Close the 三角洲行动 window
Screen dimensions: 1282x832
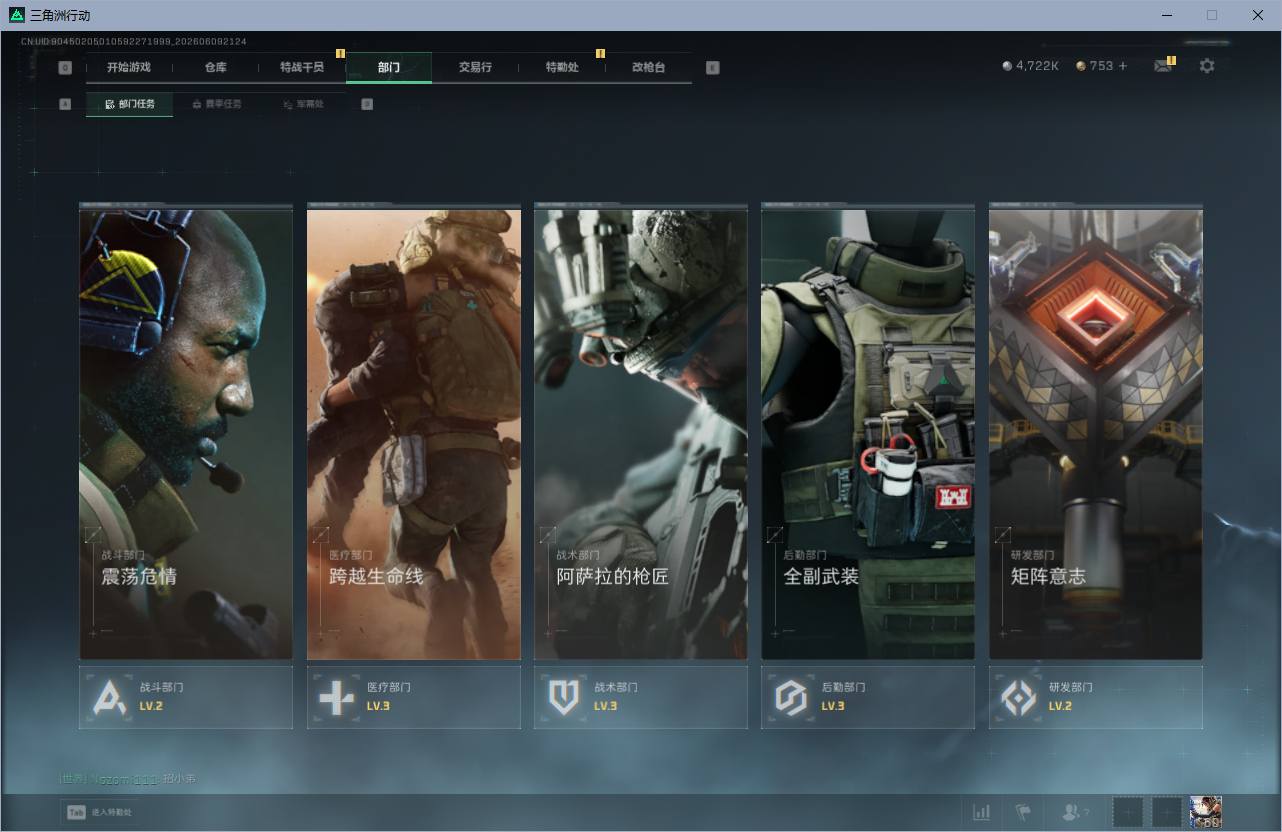(x=1258, y=15)
